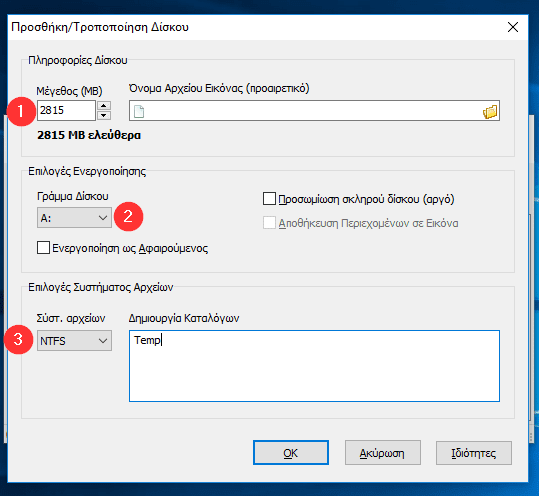The height and width of the screenshot is (496, 539).
Task: Click the blank document icon in filename field
Action: [x=139, y=111]
